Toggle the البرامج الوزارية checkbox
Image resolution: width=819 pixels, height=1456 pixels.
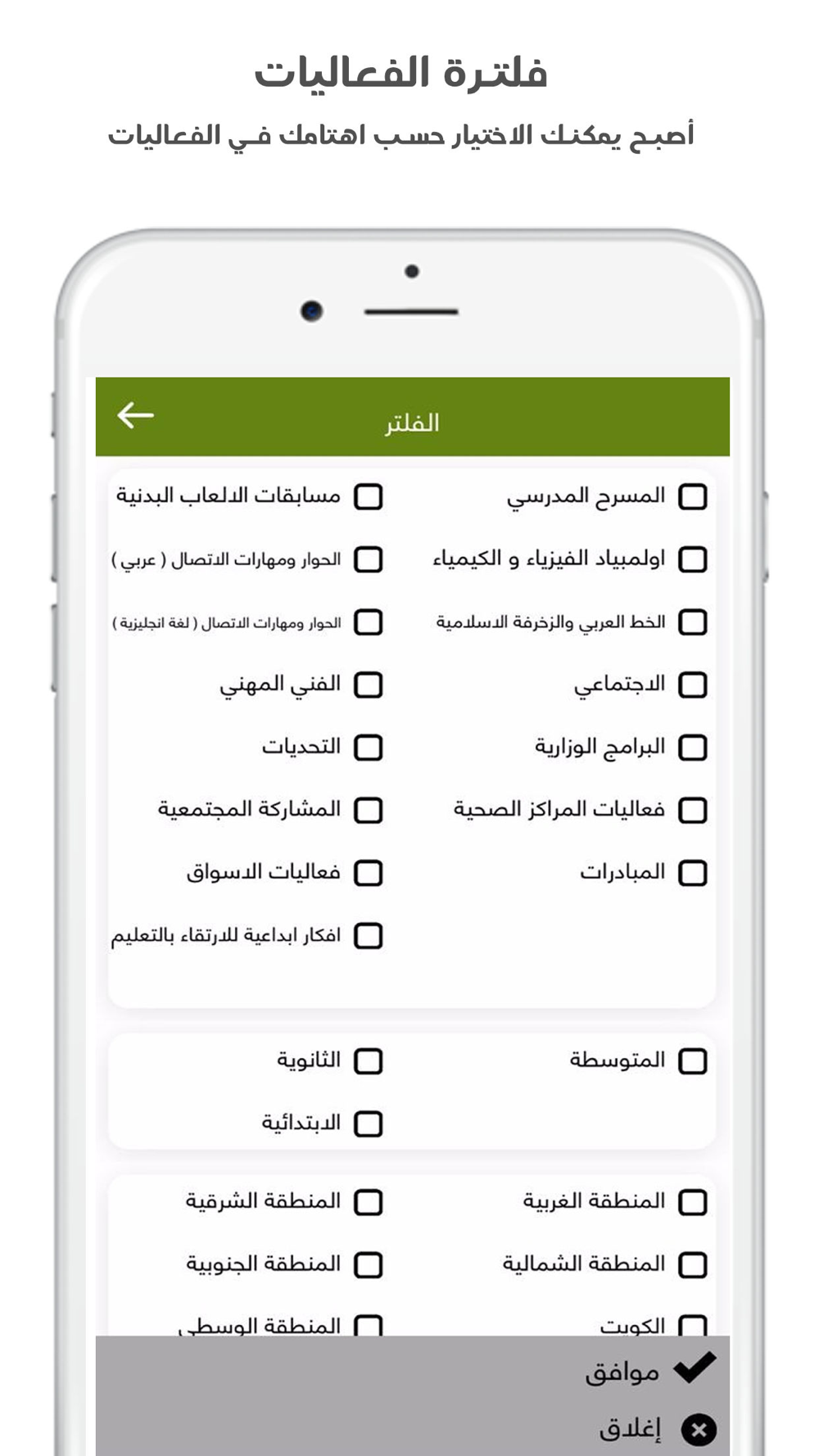coord(693,748)
